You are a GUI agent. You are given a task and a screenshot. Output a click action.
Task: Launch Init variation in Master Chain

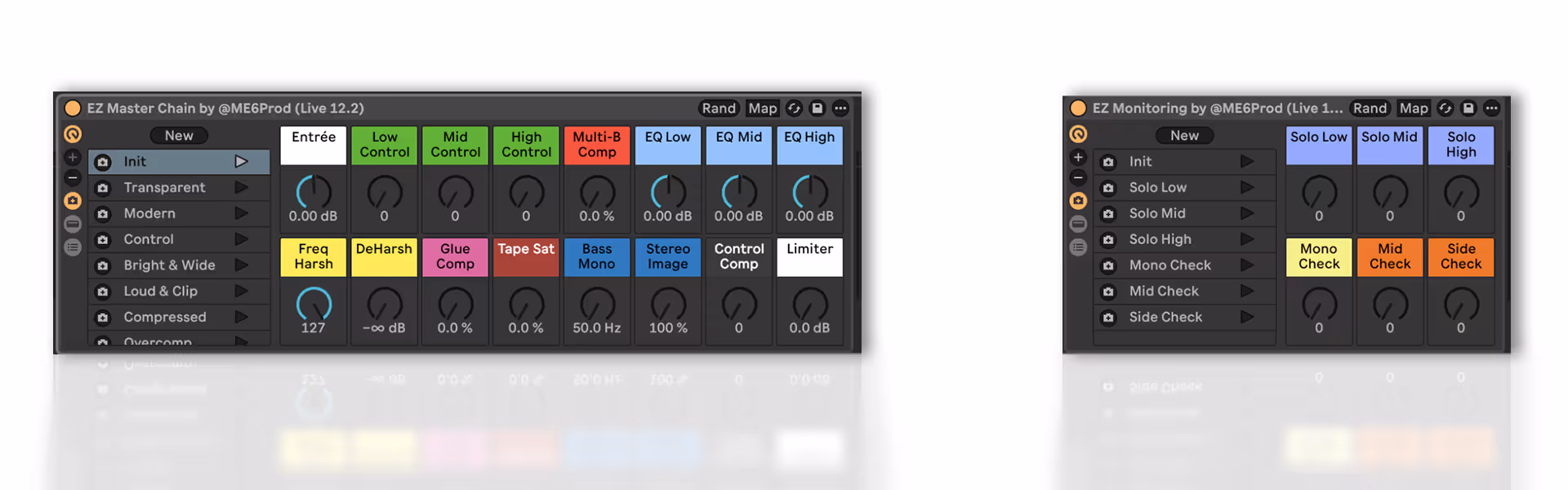241,162
